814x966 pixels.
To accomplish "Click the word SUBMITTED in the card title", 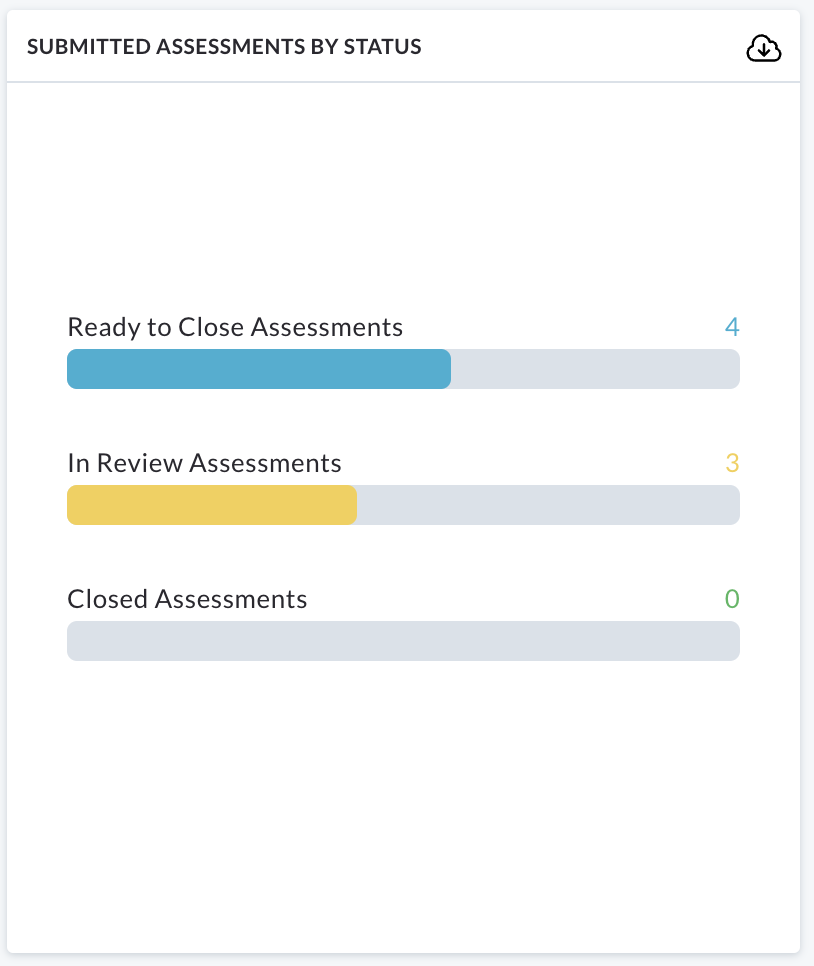I will [x=89, y=47].
